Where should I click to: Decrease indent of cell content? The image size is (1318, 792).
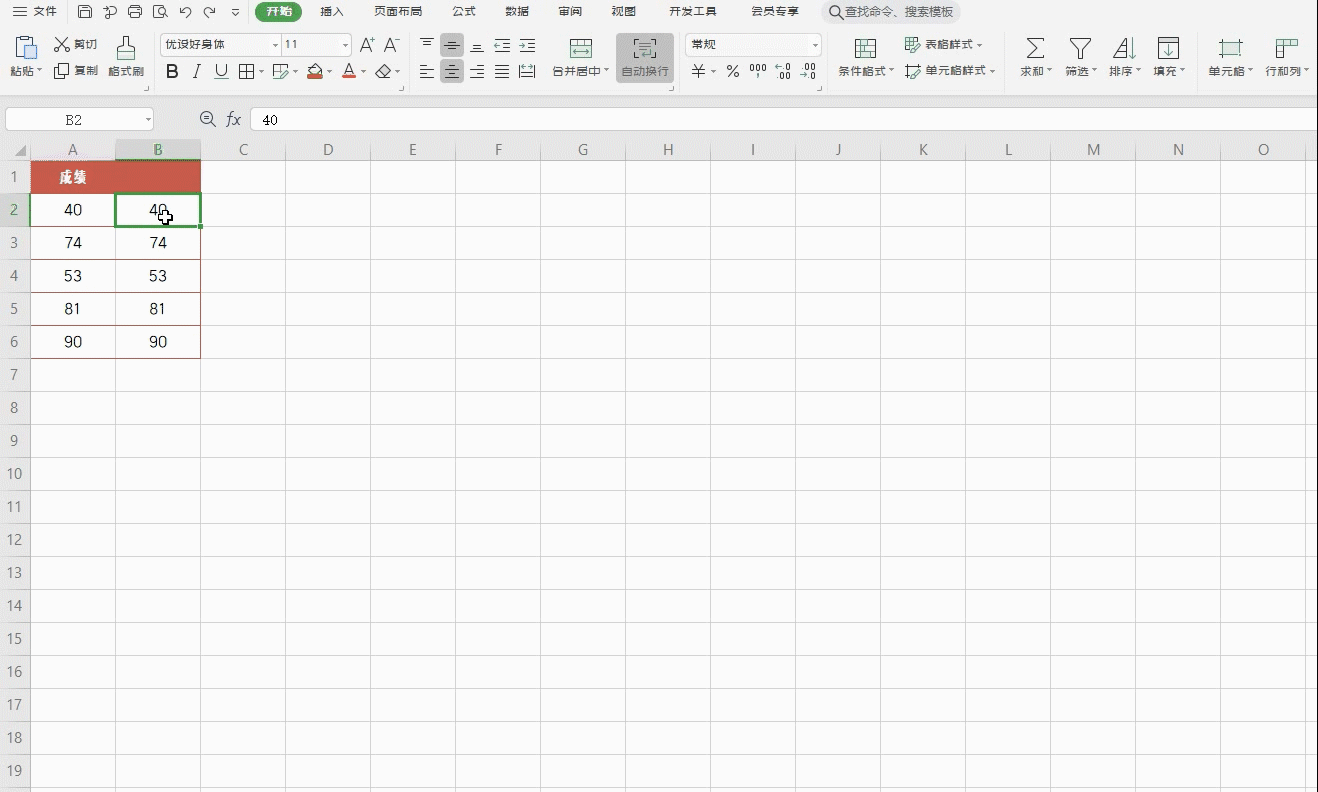click(x=502, y=45)
